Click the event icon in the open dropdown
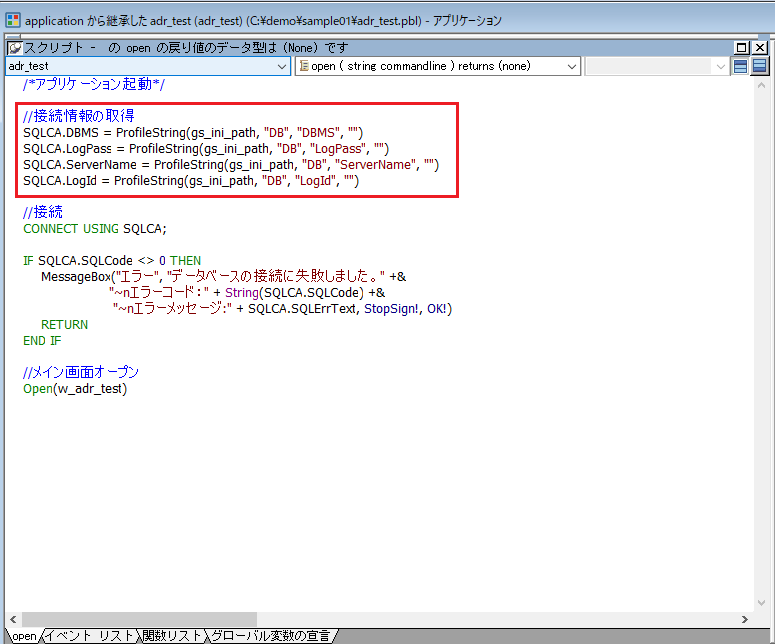The image size is (775, 644). tap(304, 66)
